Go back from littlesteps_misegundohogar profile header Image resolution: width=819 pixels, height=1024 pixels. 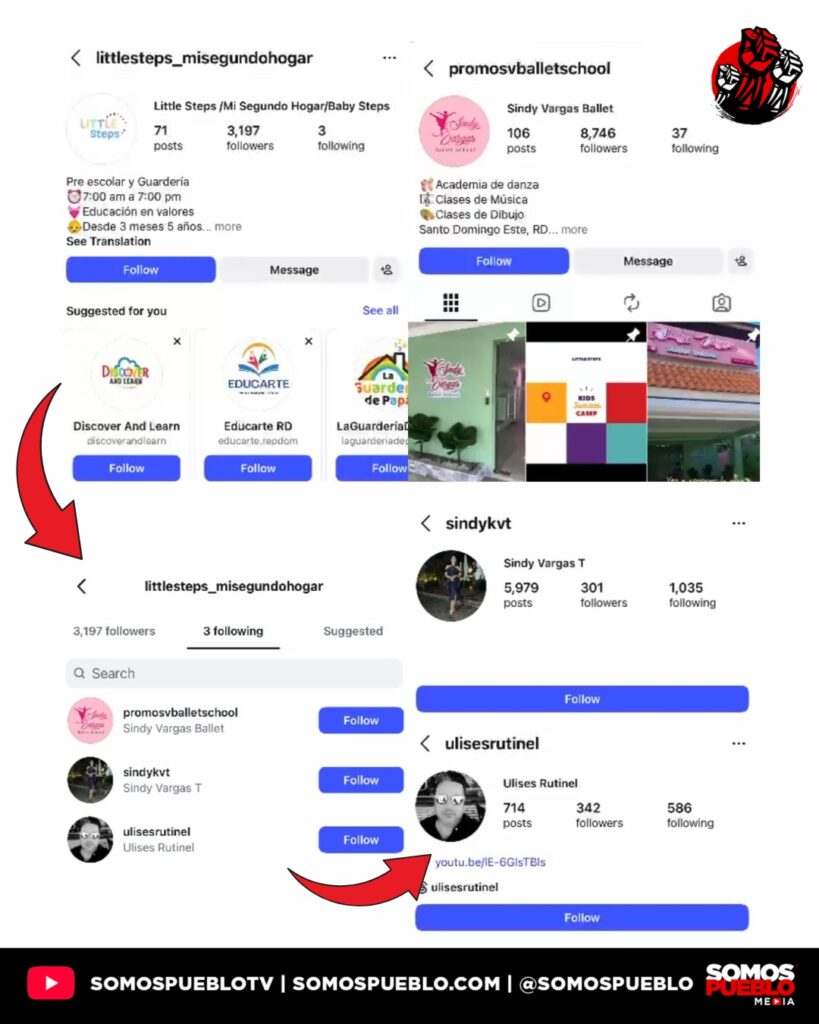76,57
